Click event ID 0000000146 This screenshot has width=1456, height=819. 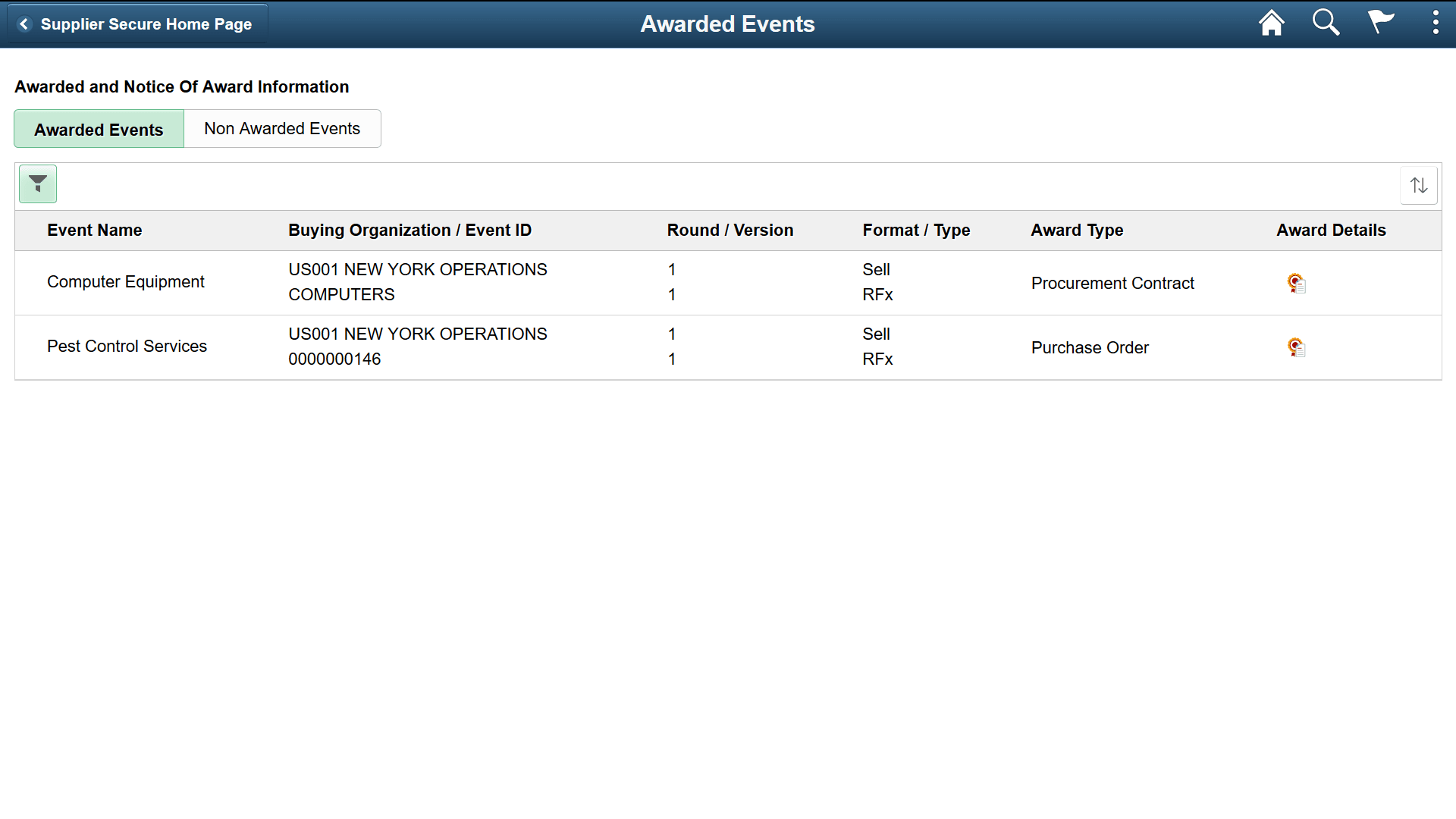coord(334,359)
